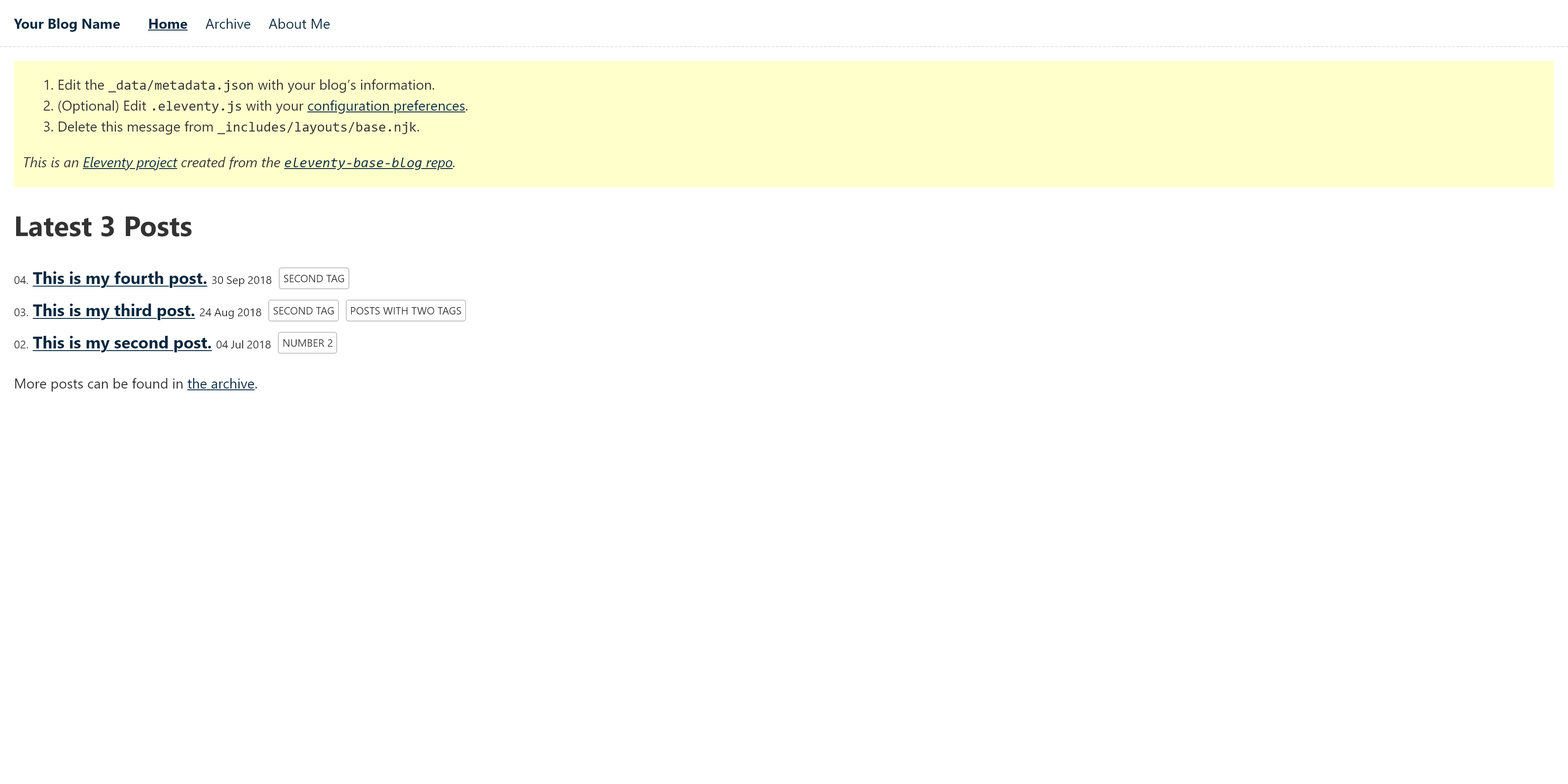Follow 'the archive' link below posts
1568x784 pixels.
coord(221,384)
